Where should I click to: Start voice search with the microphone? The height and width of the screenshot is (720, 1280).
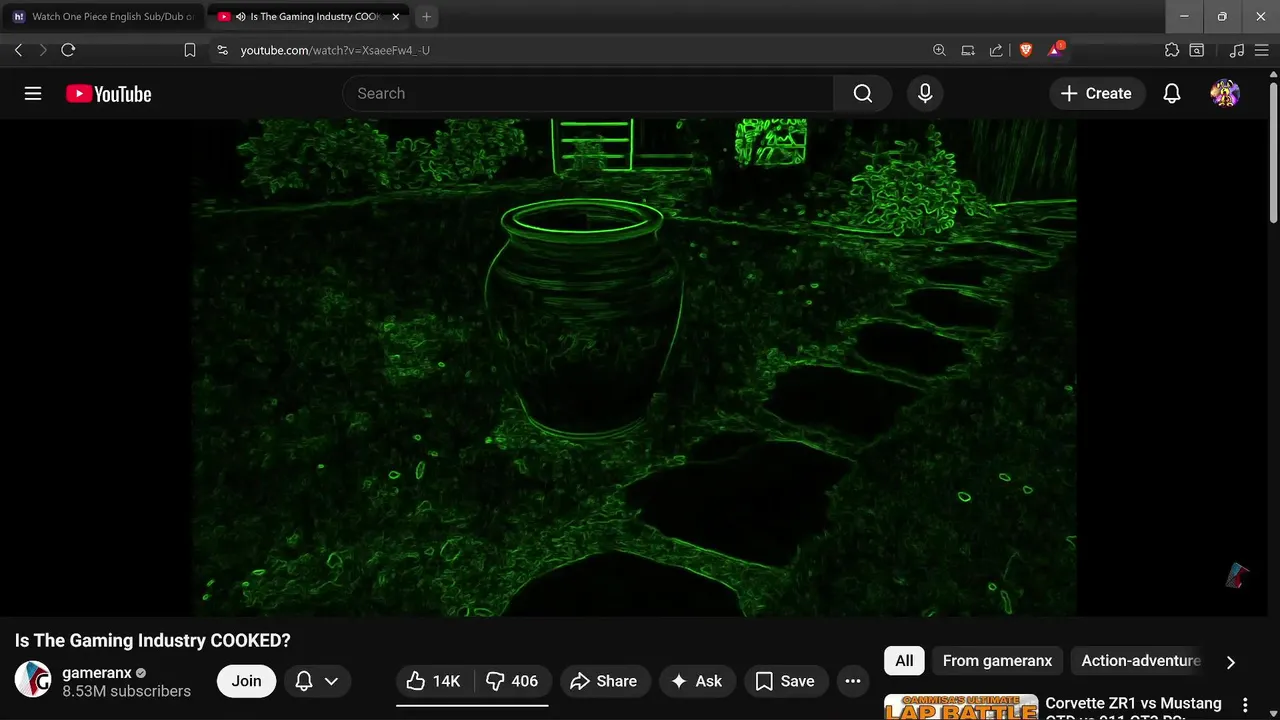click(925, 93)
